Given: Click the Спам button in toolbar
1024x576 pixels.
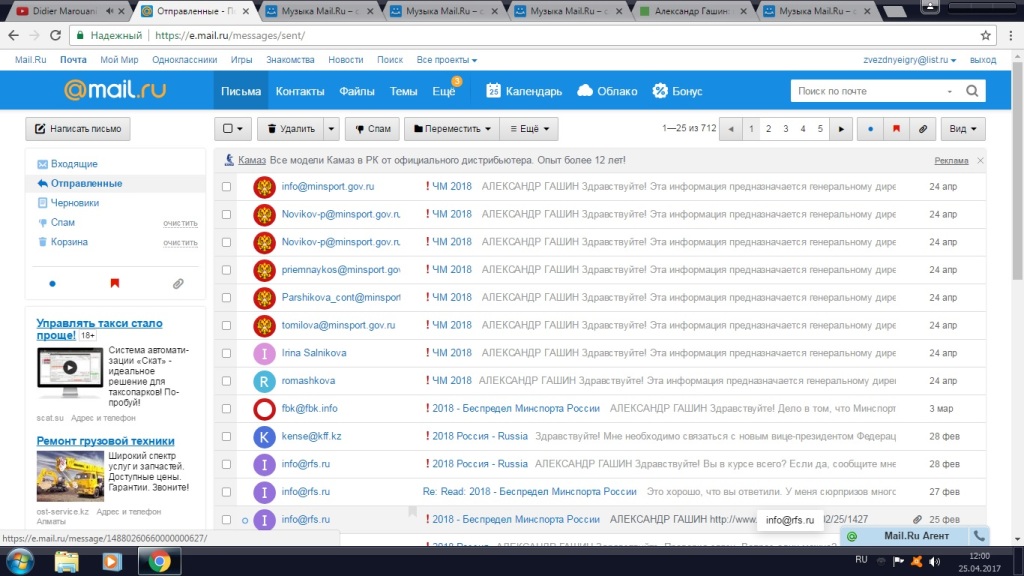Looking at the screenshot, I should (x=372, y=129).
